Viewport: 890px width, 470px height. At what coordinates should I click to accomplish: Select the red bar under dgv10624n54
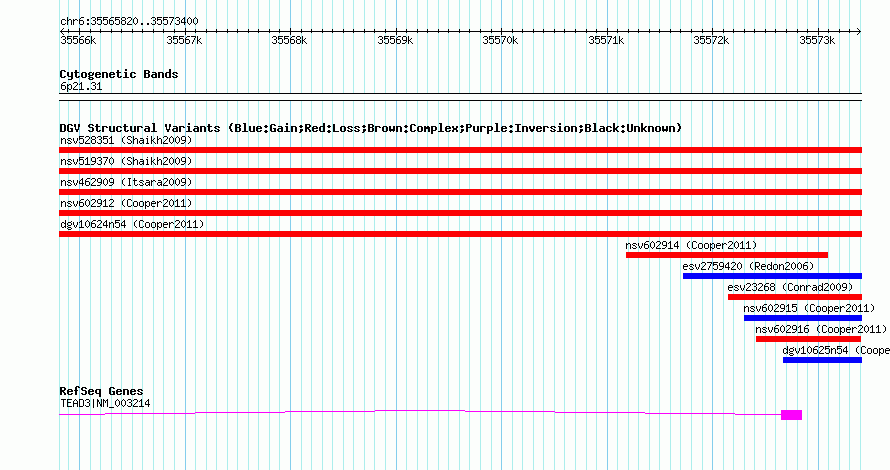(460, 234)
